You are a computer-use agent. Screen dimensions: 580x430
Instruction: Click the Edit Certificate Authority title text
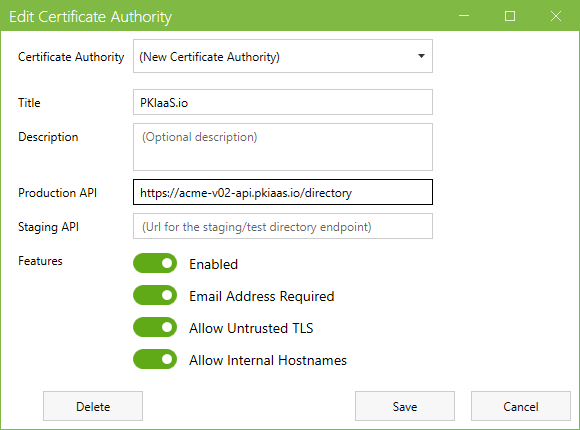tap(91, 17)
